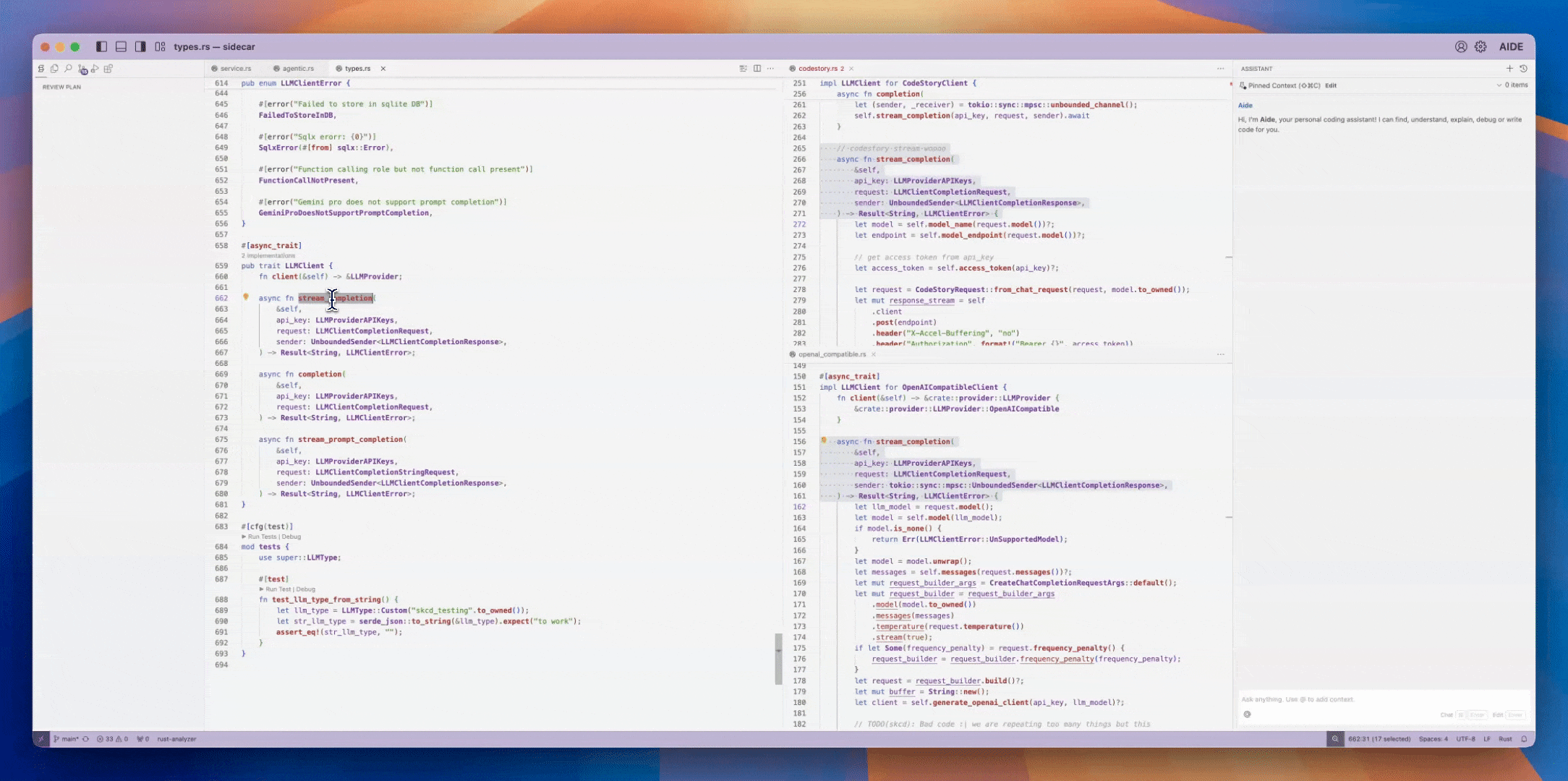Select the types.rs tab
The image size is (1568, 781).
358,68
